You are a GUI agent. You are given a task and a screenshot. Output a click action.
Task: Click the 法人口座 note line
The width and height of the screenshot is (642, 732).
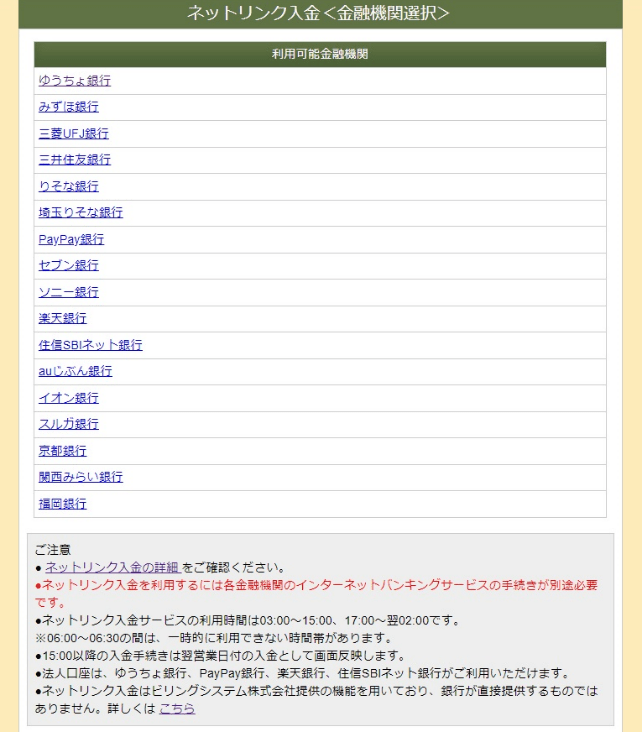pos(303,673)
